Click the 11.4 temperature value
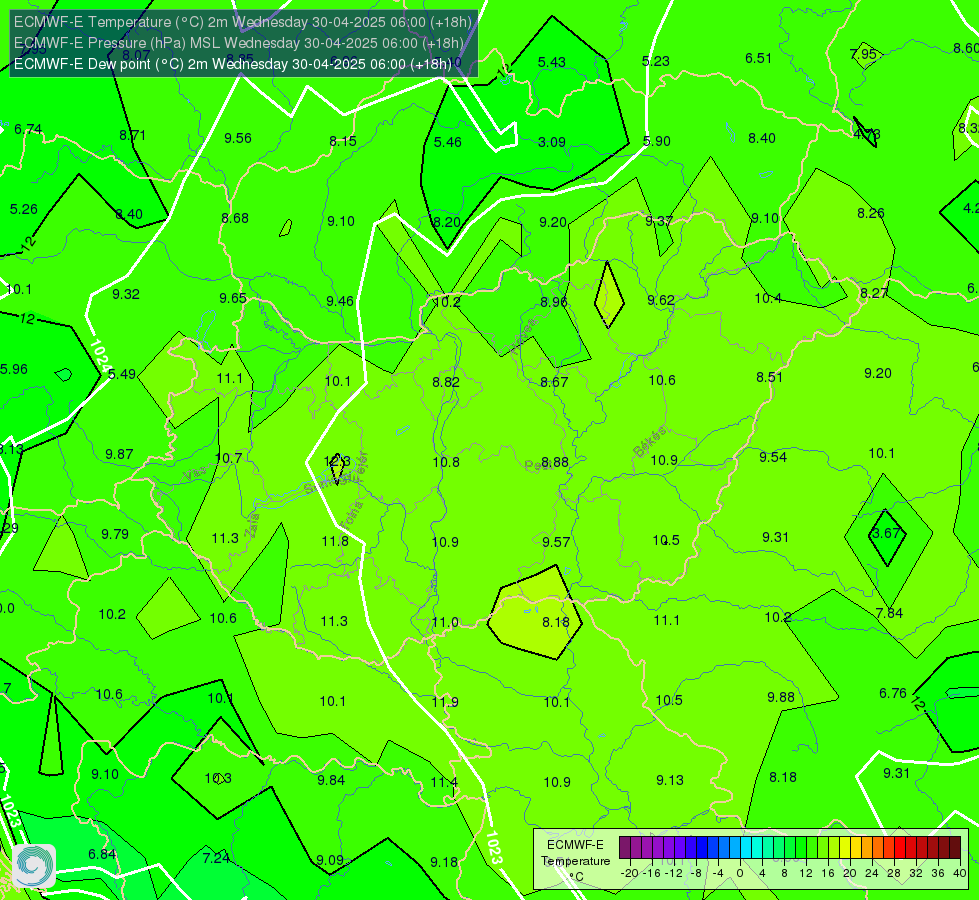The image size is (979, 900). (x=445, y=782)
